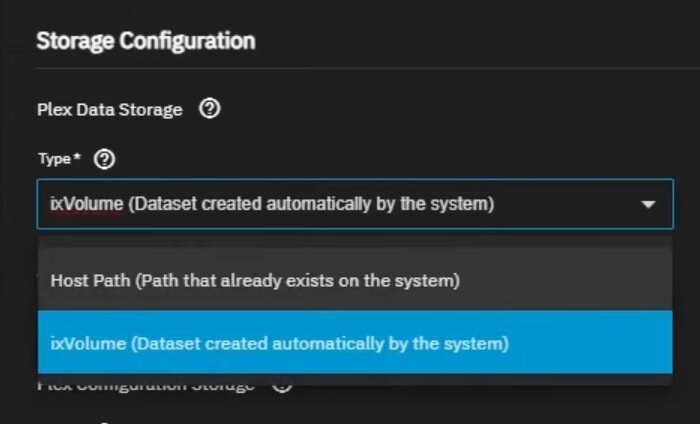The height and width of the screenshot is (424, 700).
Task: Click the partially covered Plex Configuration Storage label
Action: pyautogui.click(x=146, y=384)
